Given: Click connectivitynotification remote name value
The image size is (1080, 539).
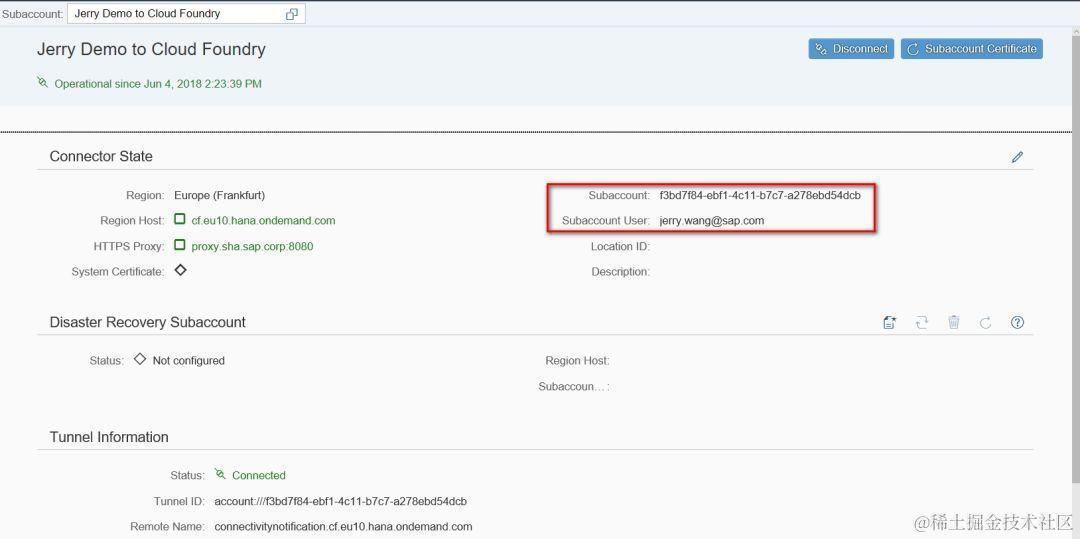Looking at the screenshot, I should (x=343, y=527).
